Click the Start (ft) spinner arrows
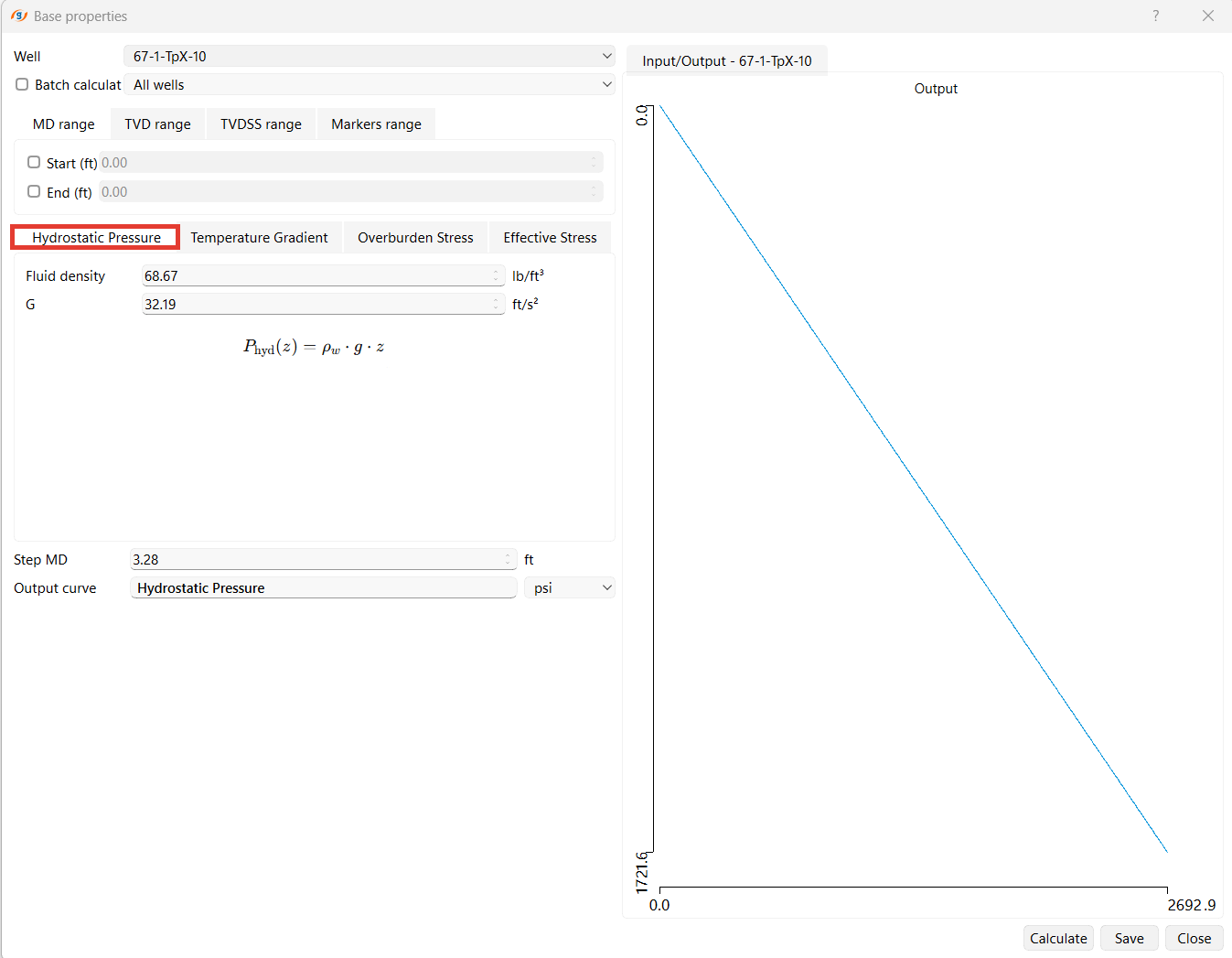 click(x=595, y=162)
